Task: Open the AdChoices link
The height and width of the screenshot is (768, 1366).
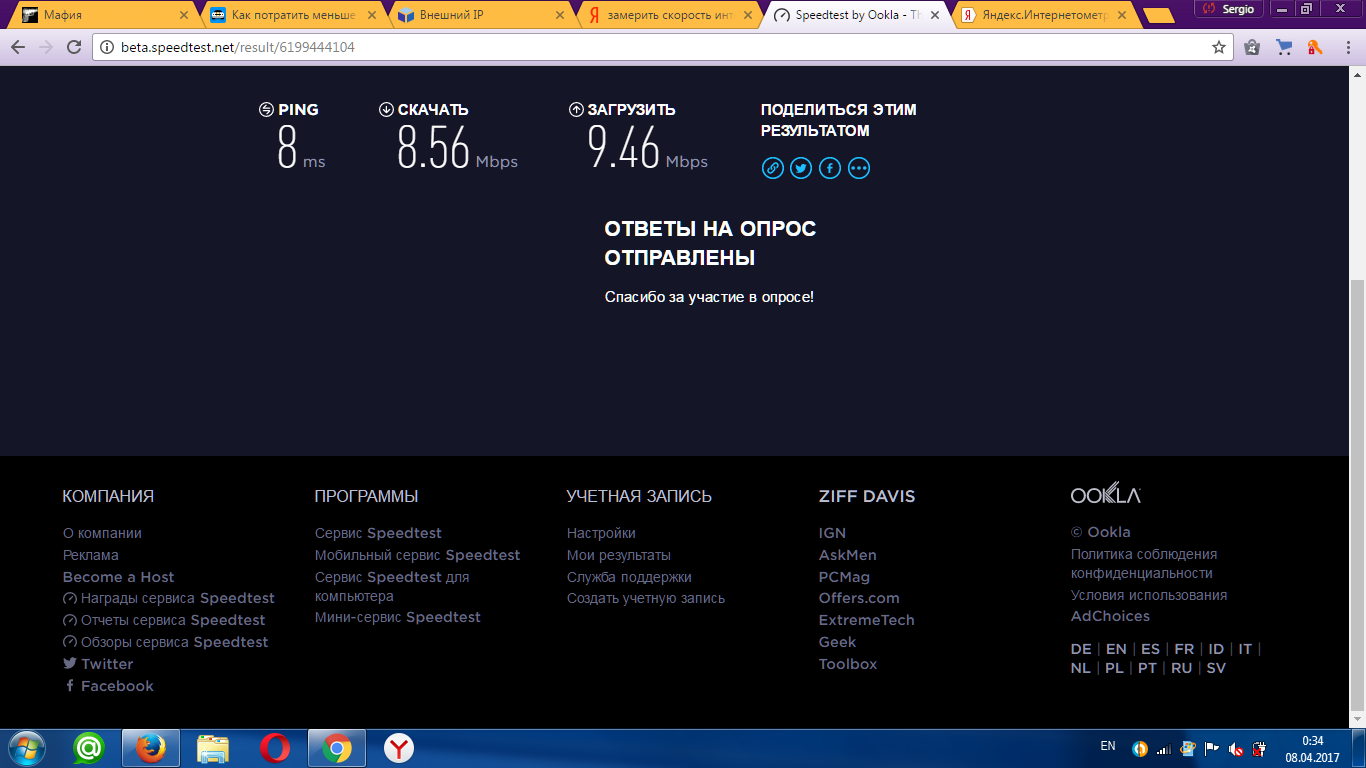Action: pos(1110,616)
